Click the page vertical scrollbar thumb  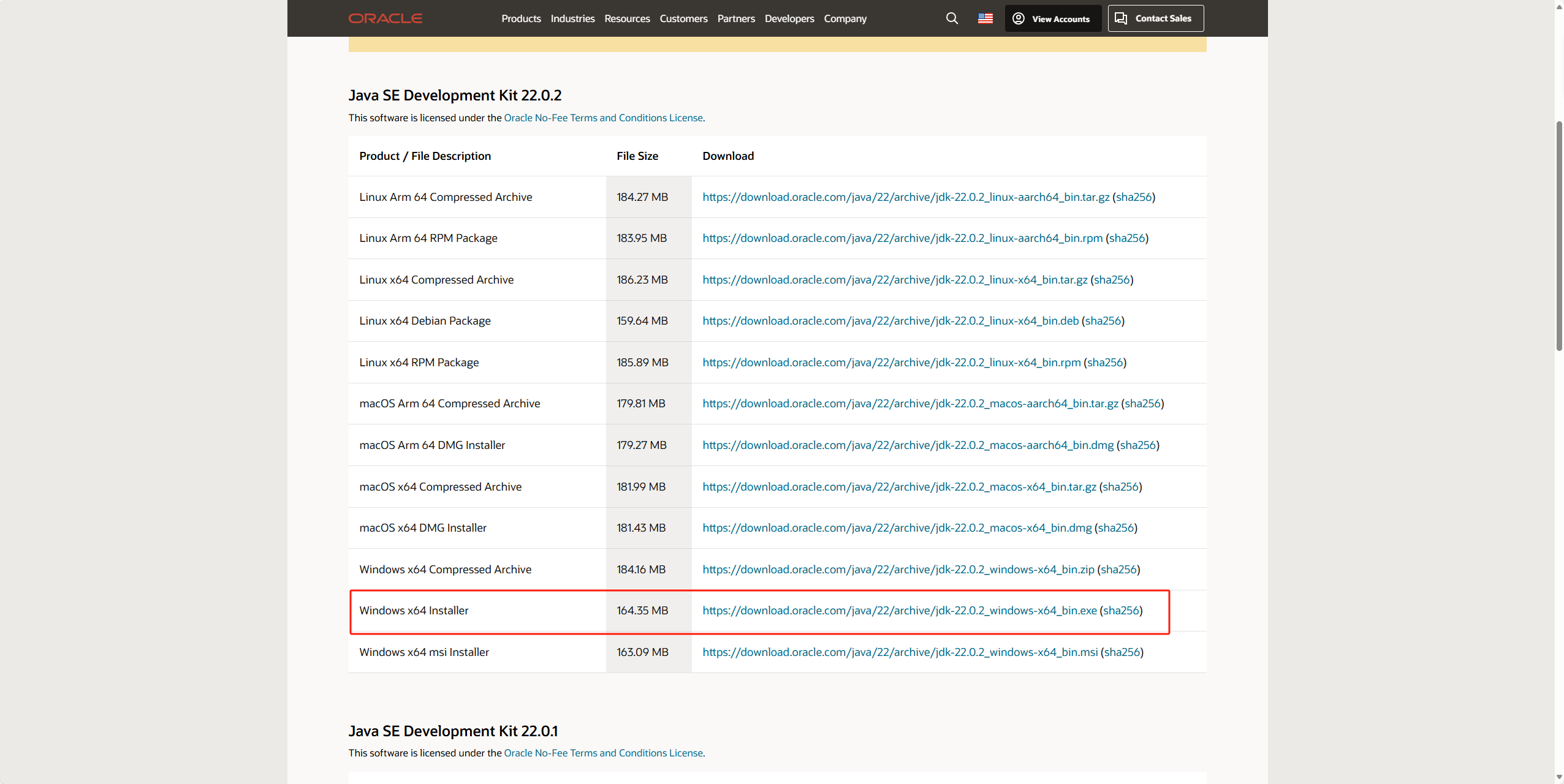pos(1559,236)
